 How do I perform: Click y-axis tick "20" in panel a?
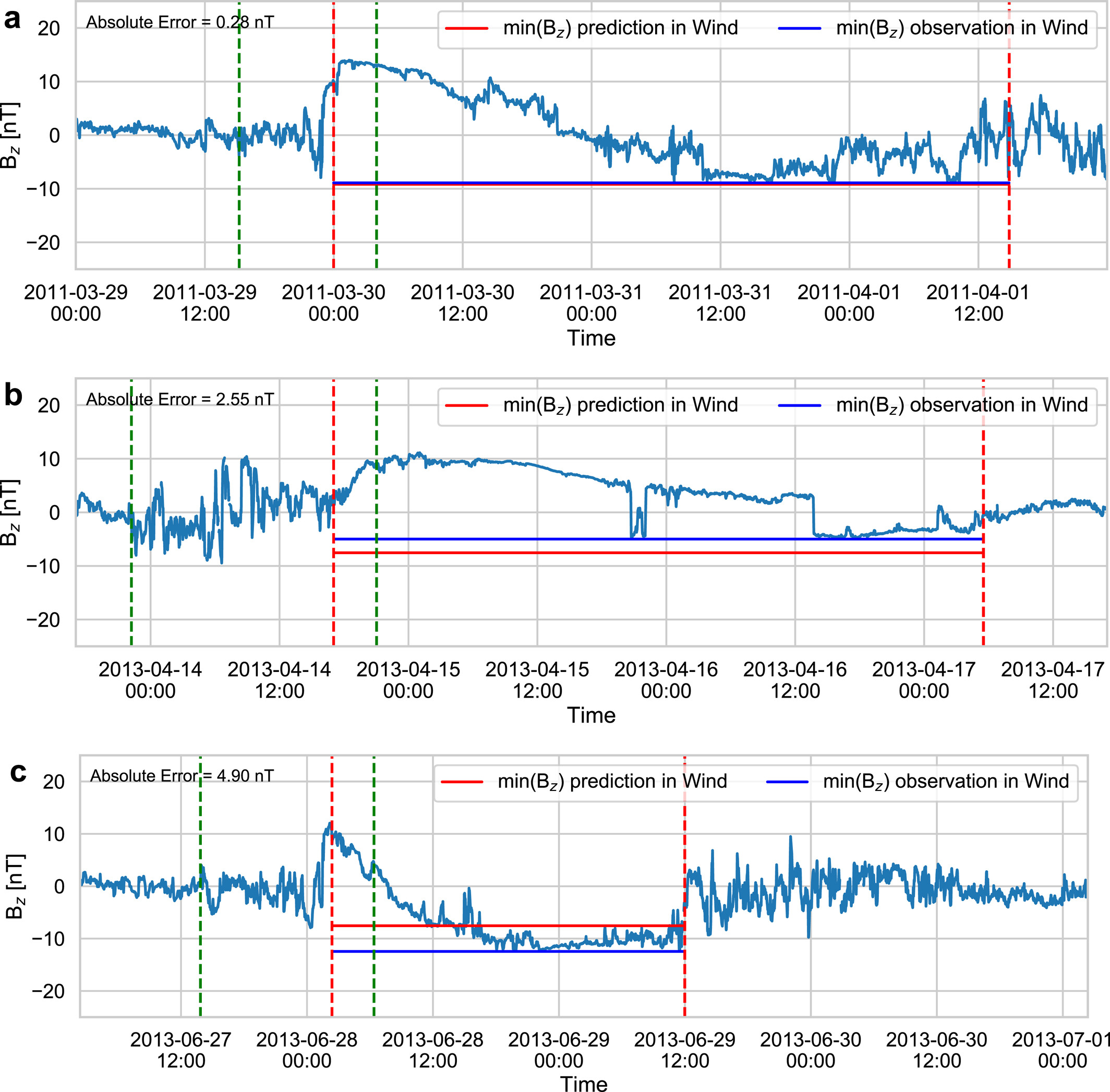click(x=49, y=28)
